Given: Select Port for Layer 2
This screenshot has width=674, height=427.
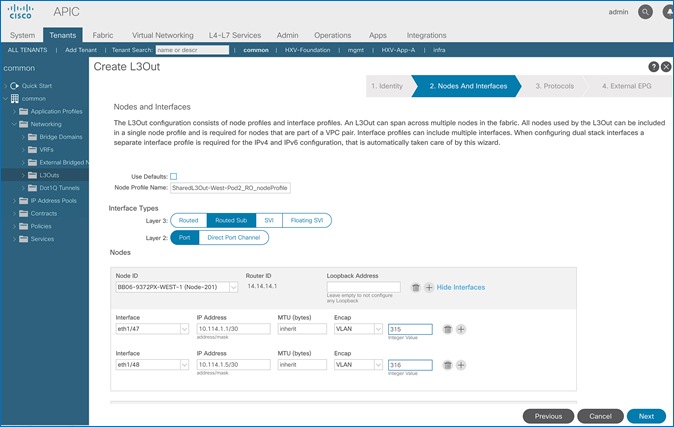Looking at the screenshot, I should click(185, 237).
